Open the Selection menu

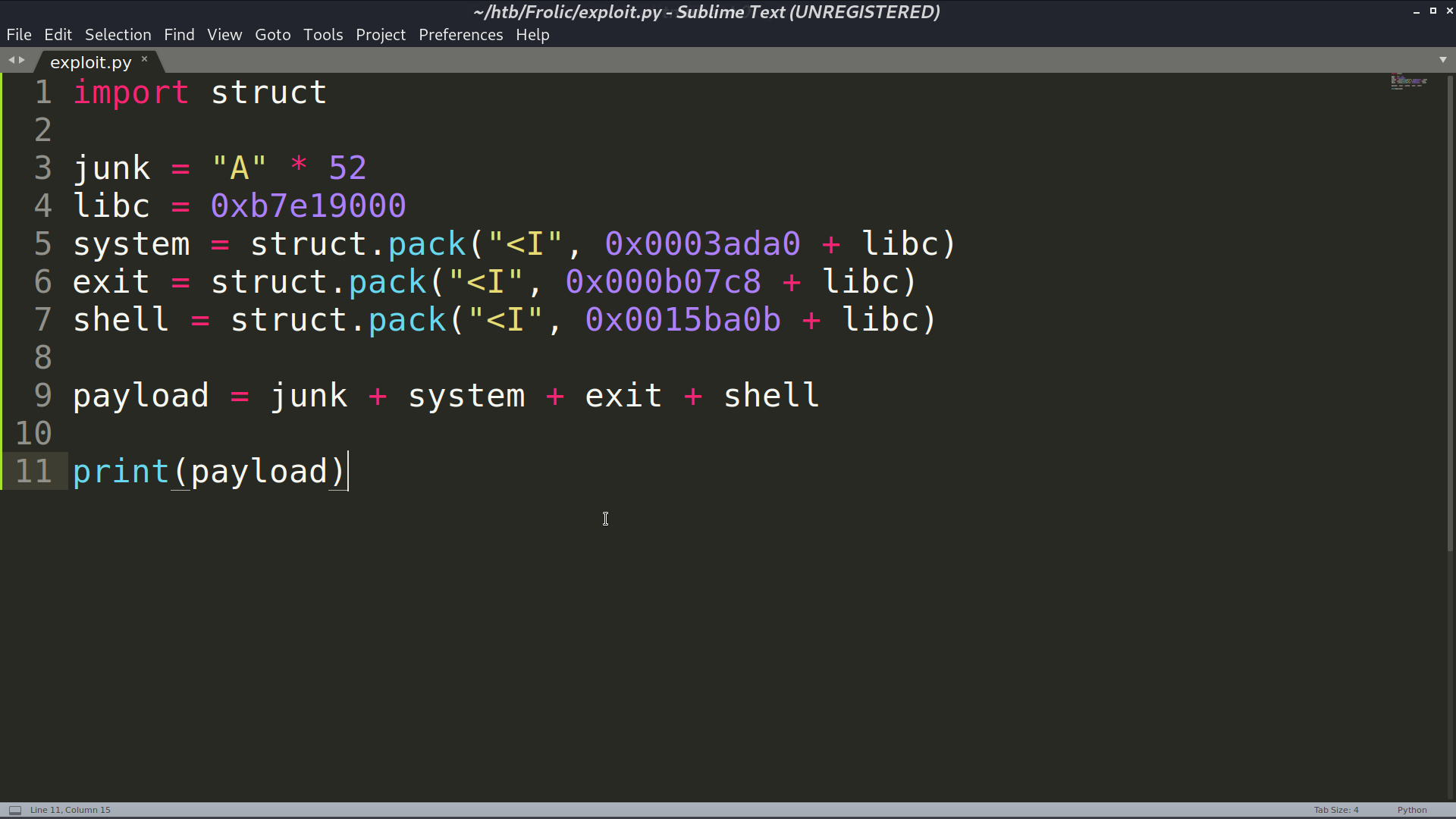coord(118,35)
